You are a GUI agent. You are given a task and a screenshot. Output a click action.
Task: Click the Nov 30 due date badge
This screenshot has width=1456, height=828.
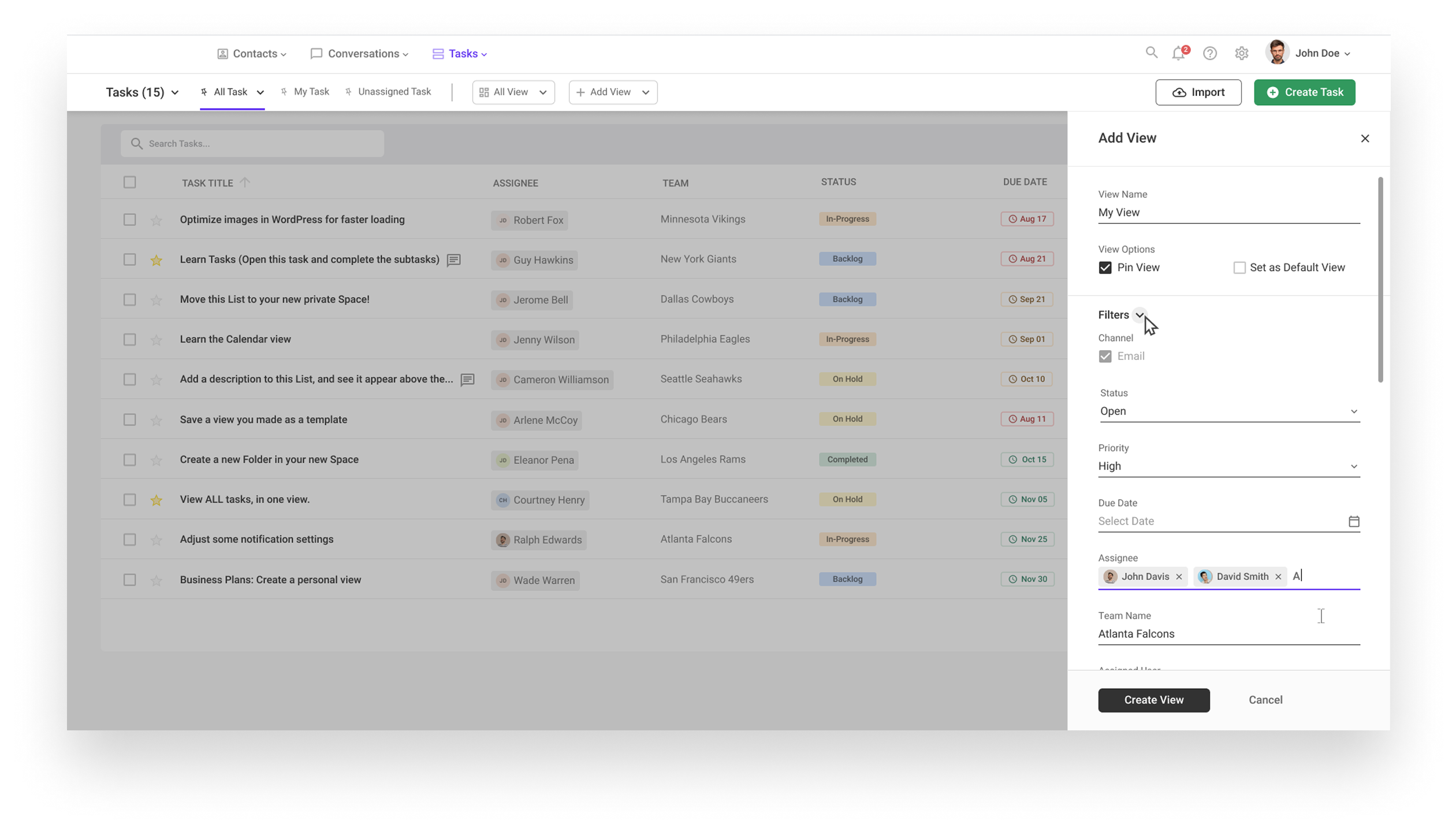pos(1026,579)
